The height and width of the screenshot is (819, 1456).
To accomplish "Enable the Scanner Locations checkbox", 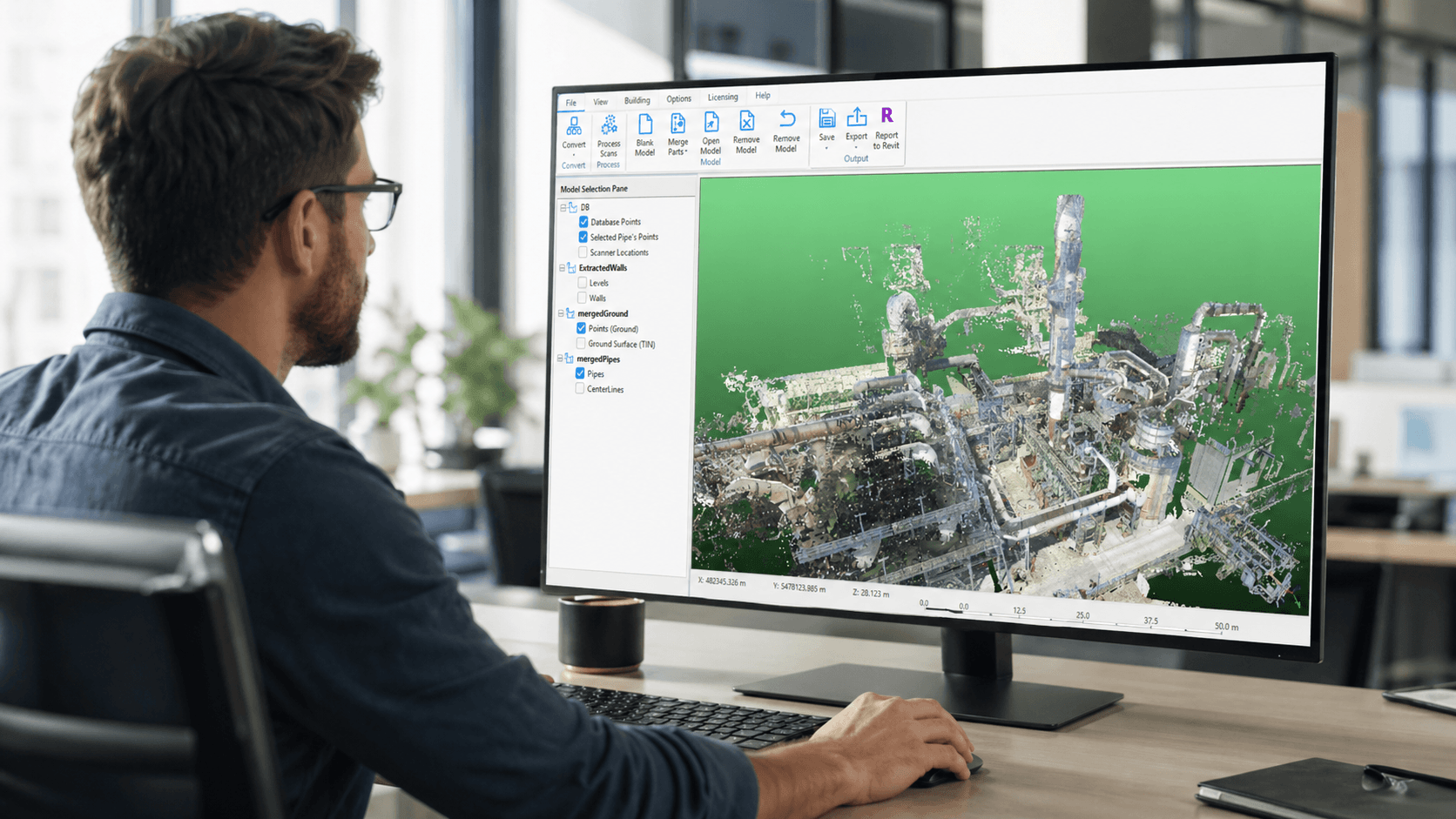I will (x=583, y=252).
